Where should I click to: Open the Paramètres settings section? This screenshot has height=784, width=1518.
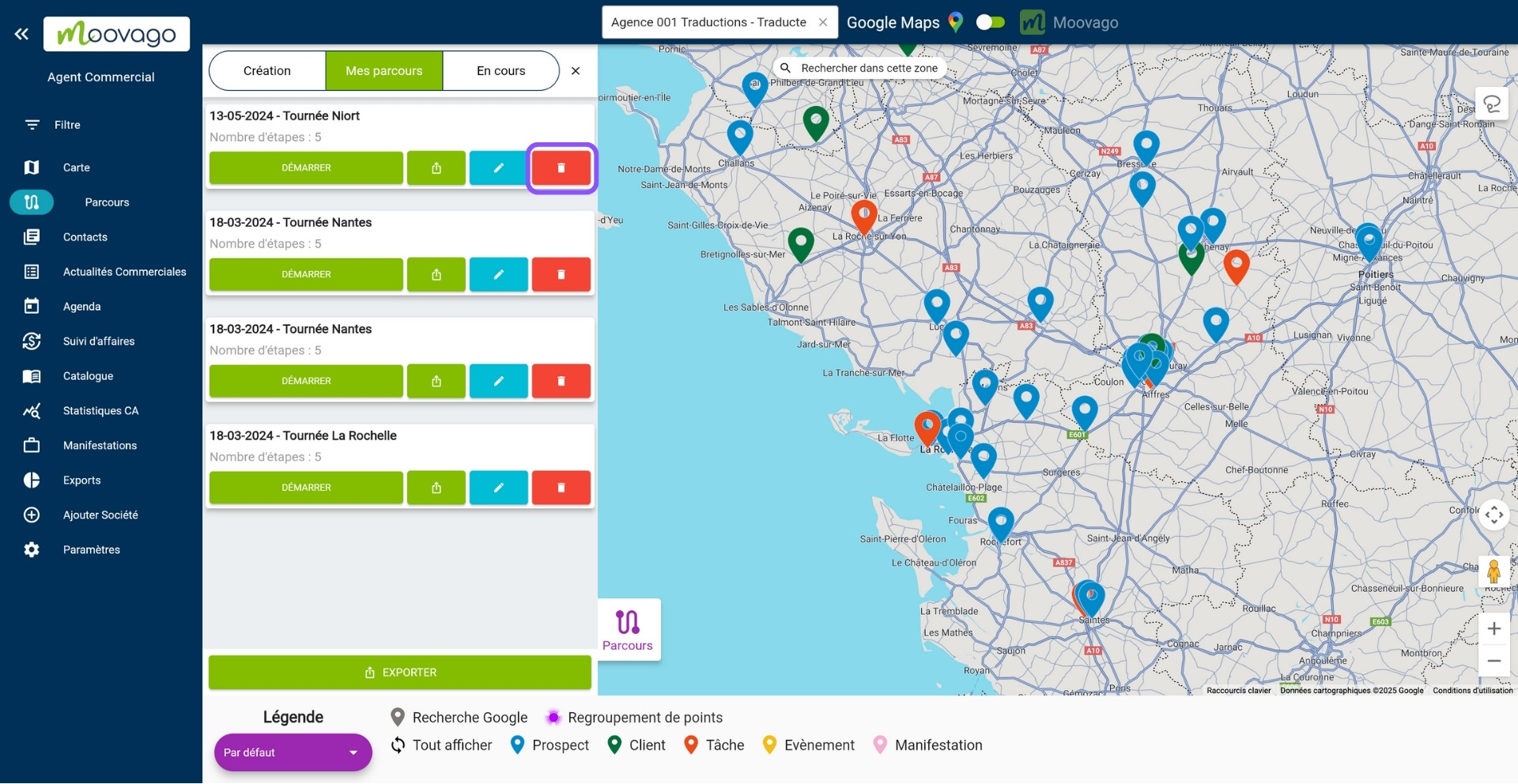[x=92, y=549]
